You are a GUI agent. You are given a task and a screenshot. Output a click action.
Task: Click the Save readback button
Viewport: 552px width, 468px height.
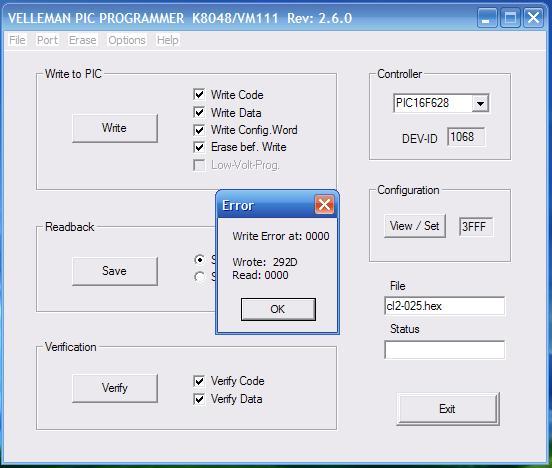(115, 271)
